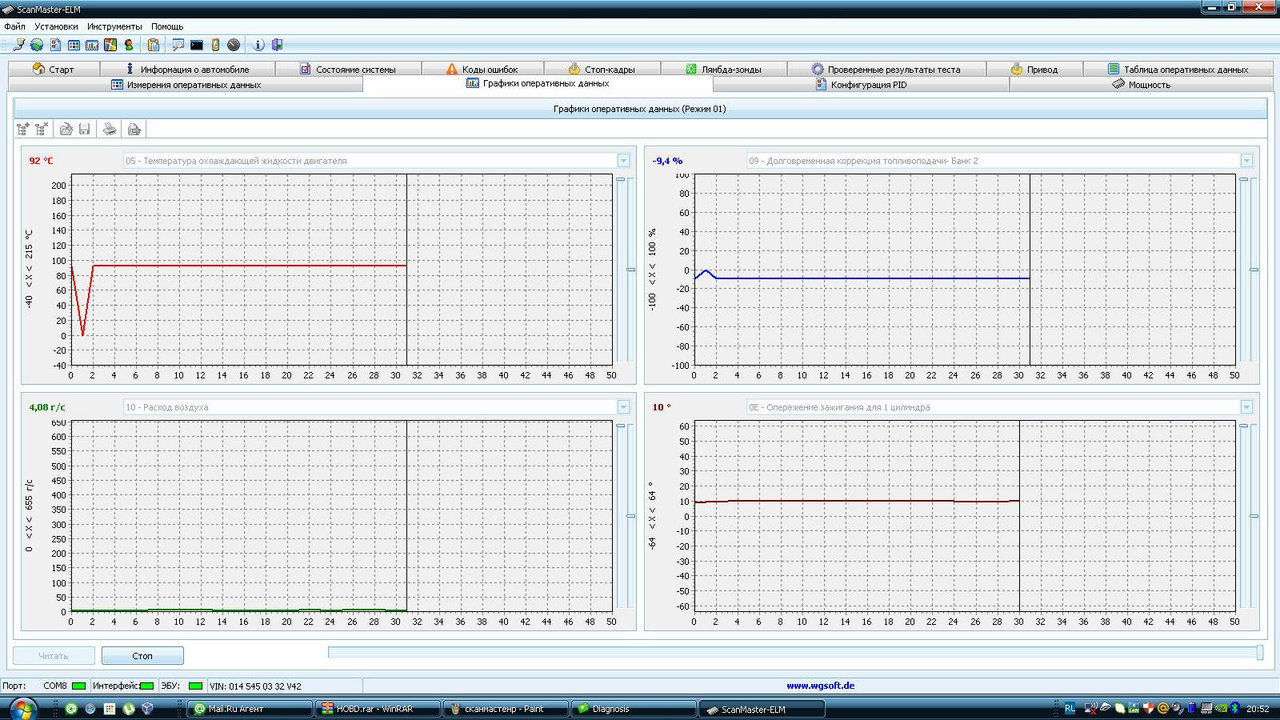1280x720 pixels.
Task: Open the Коды ошибок tab
Action: coord(482,69)
